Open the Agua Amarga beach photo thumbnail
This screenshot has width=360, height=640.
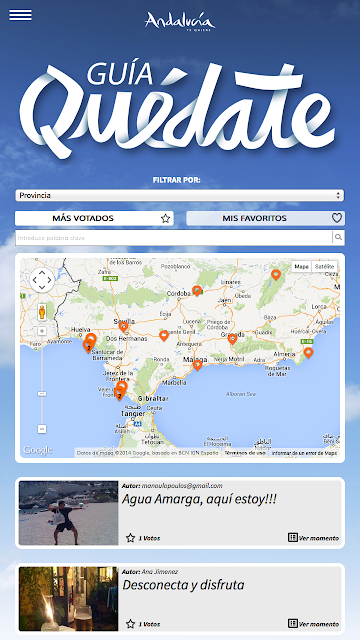(69, 513)
